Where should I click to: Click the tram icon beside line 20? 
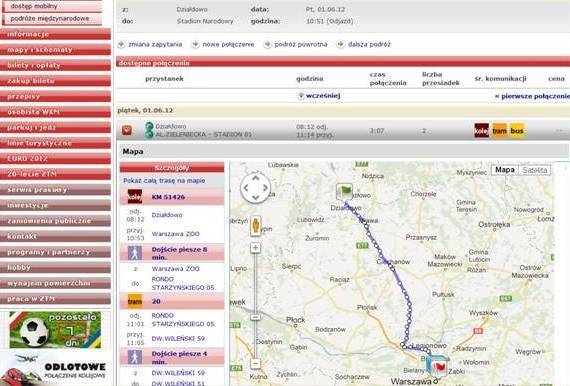[135, 301]
